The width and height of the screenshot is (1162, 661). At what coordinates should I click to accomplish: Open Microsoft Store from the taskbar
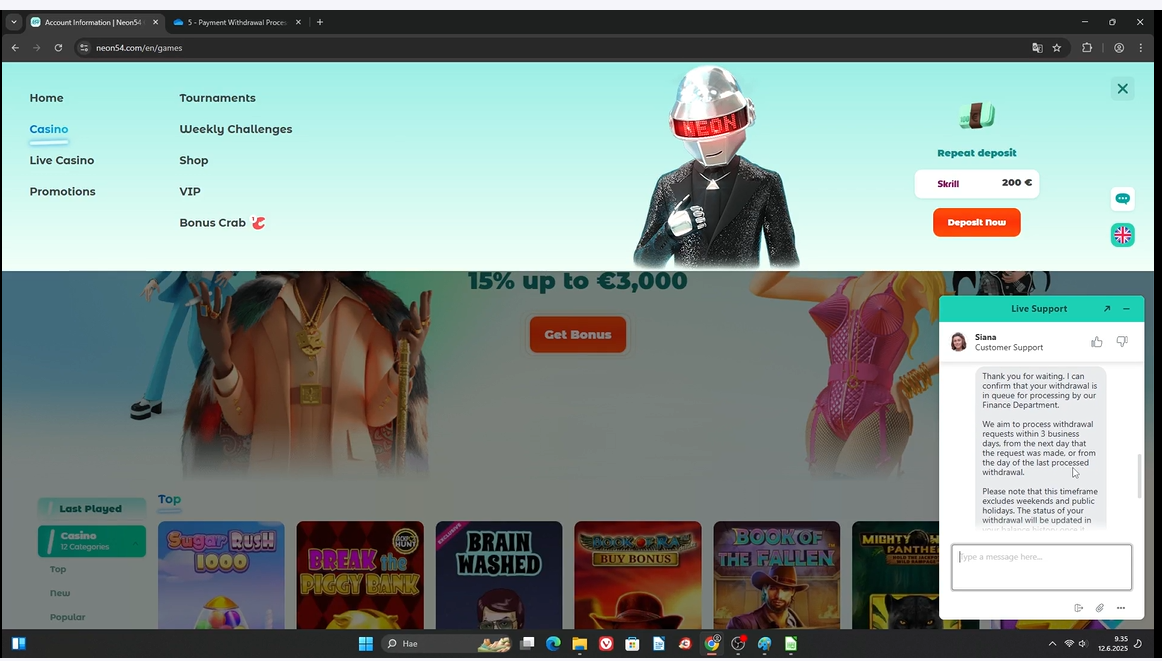pos(632,643)
